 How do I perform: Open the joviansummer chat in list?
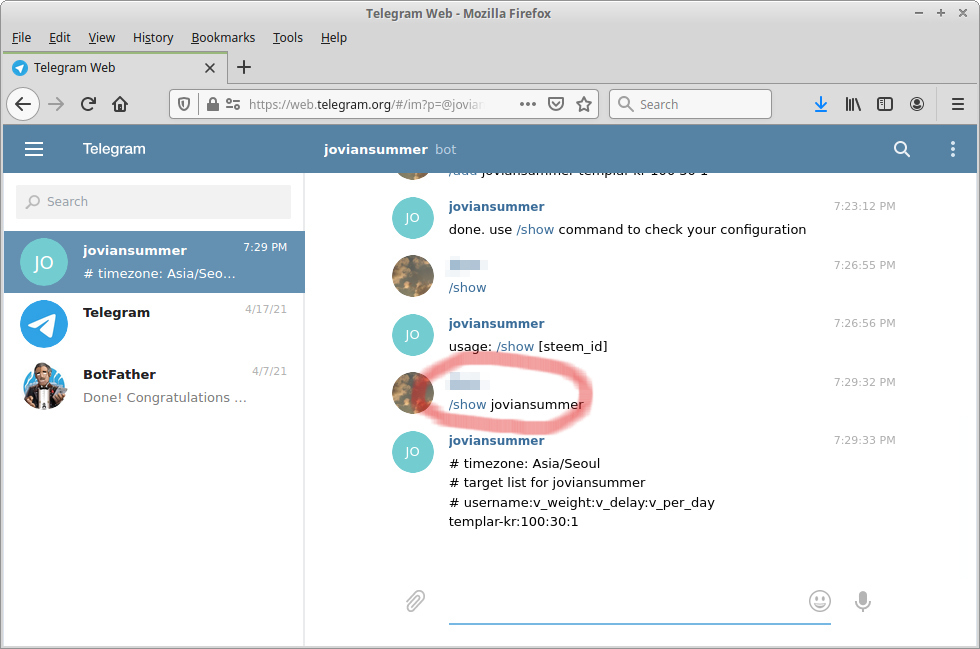click(x=154, y=262)
